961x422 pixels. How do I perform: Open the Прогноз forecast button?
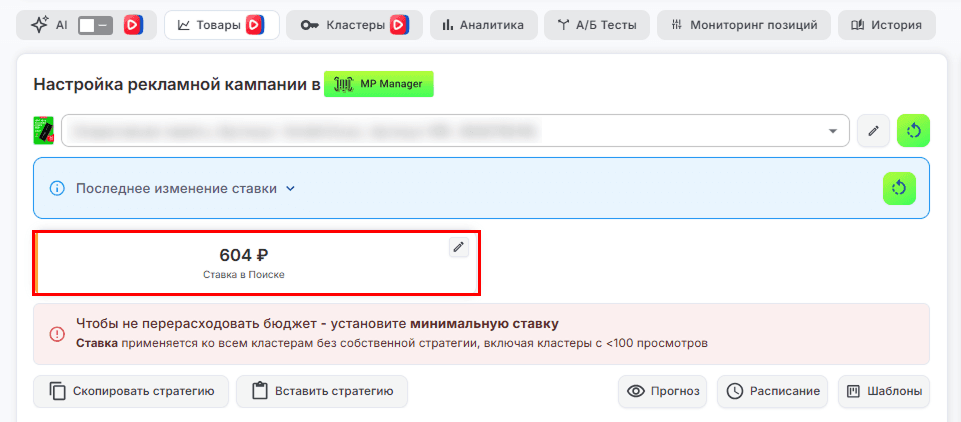point(663,391)
